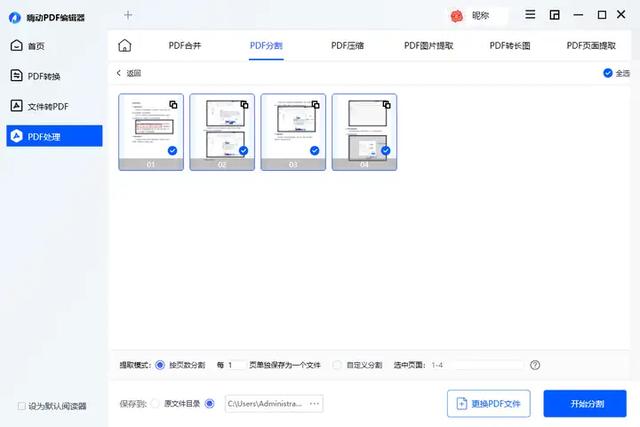Toggle the 全选 select-all checkbox

pyautogui.click(x=608, y=73)
